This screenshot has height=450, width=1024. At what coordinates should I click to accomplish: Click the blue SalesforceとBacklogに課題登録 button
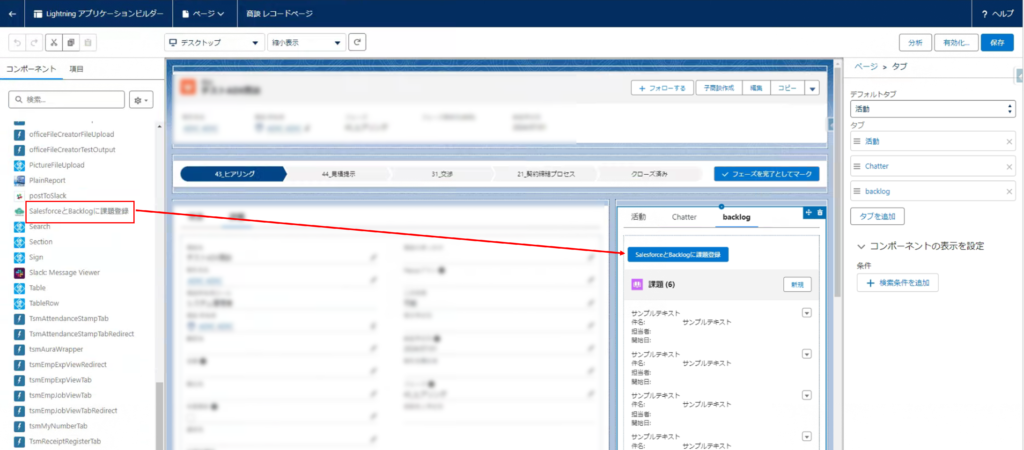point(678,254)
